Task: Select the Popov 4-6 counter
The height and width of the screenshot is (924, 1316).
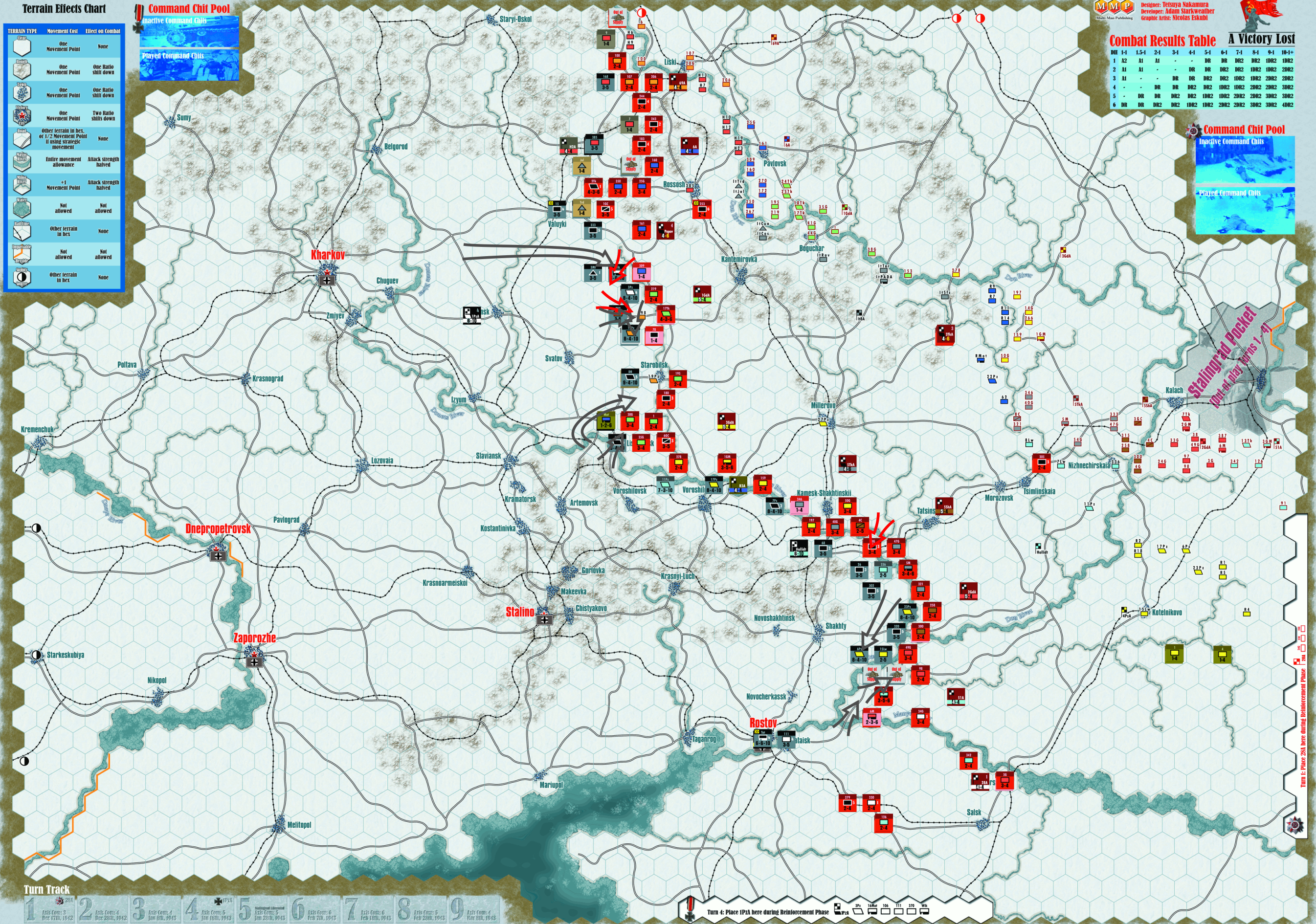Action: [665, 230]
